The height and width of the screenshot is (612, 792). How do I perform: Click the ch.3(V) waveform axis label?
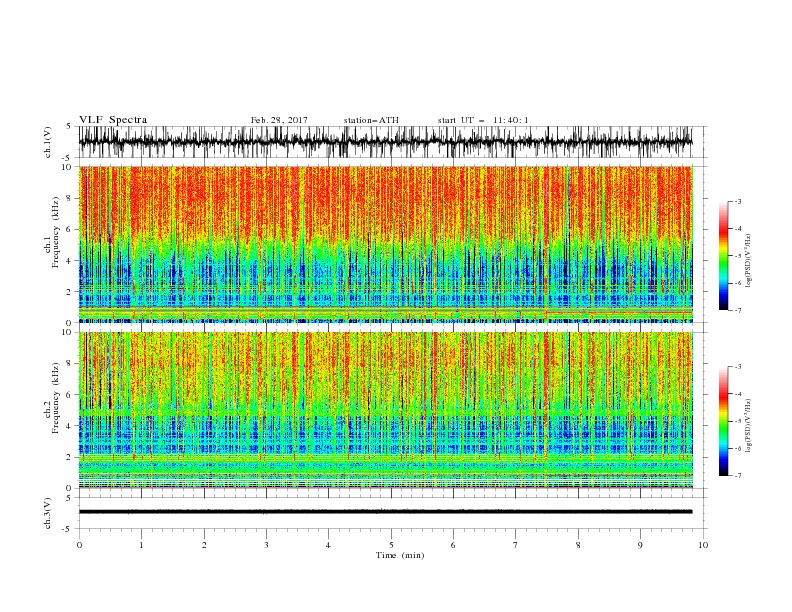pos(48,513)
